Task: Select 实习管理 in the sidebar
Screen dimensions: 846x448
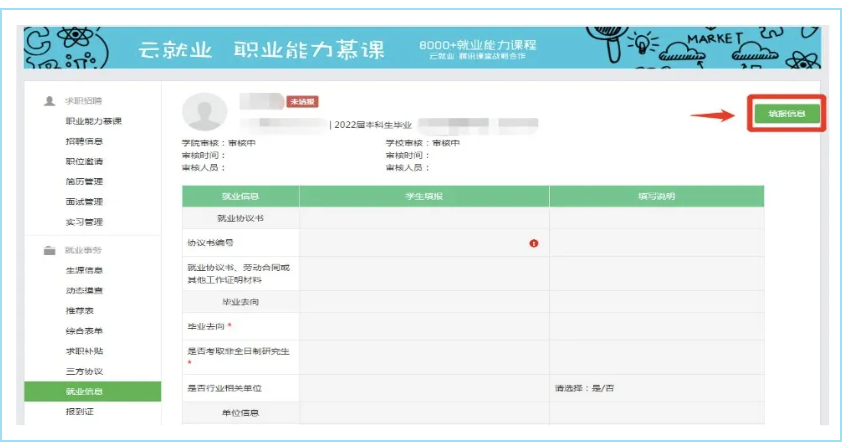Action: tap(84, 222)
